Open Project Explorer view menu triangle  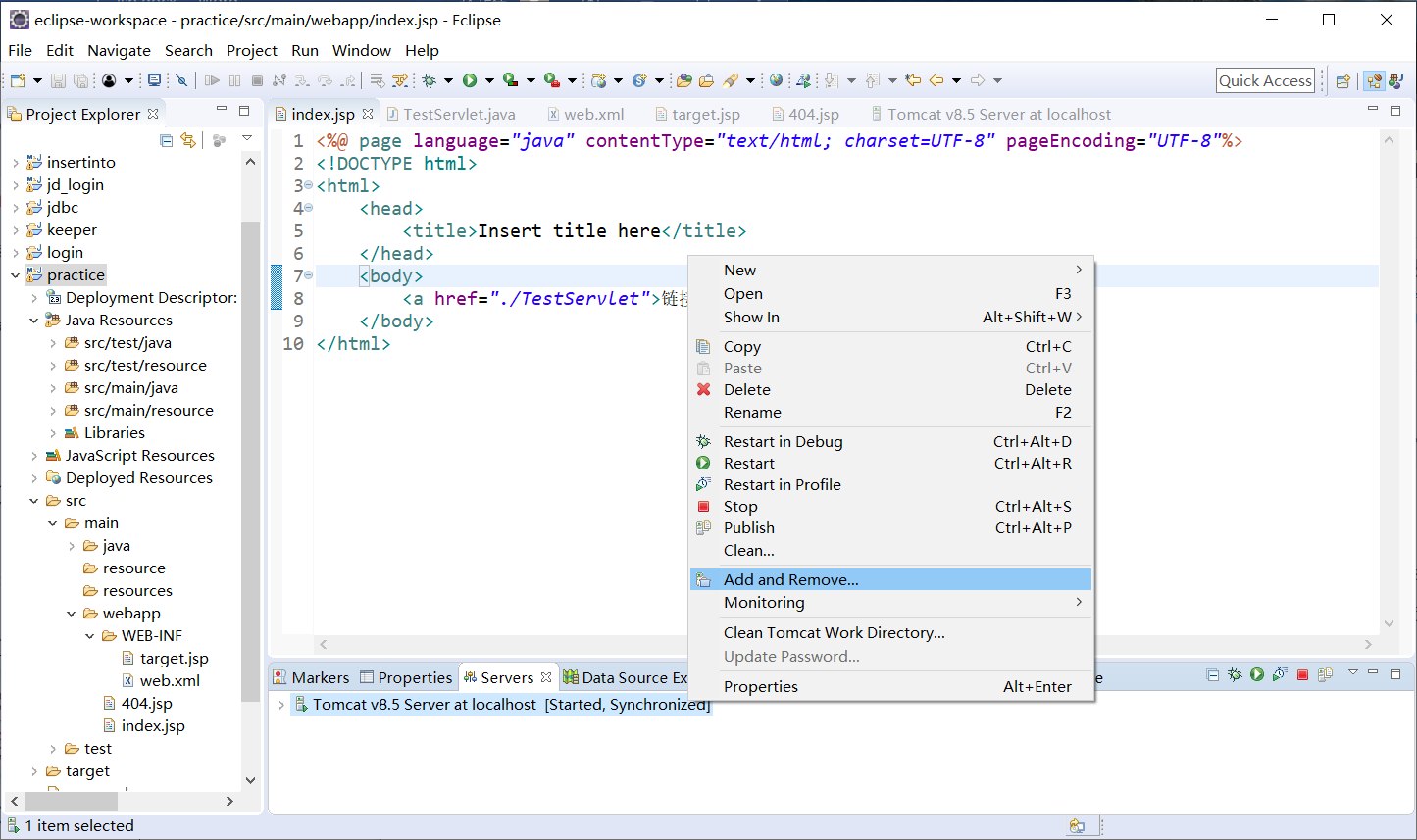point(247,139)
